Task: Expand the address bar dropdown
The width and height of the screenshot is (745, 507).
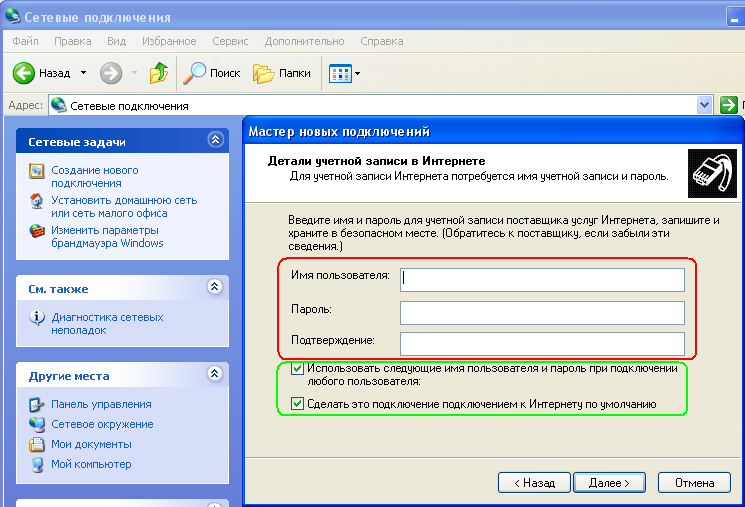Action: click(704, 105)
